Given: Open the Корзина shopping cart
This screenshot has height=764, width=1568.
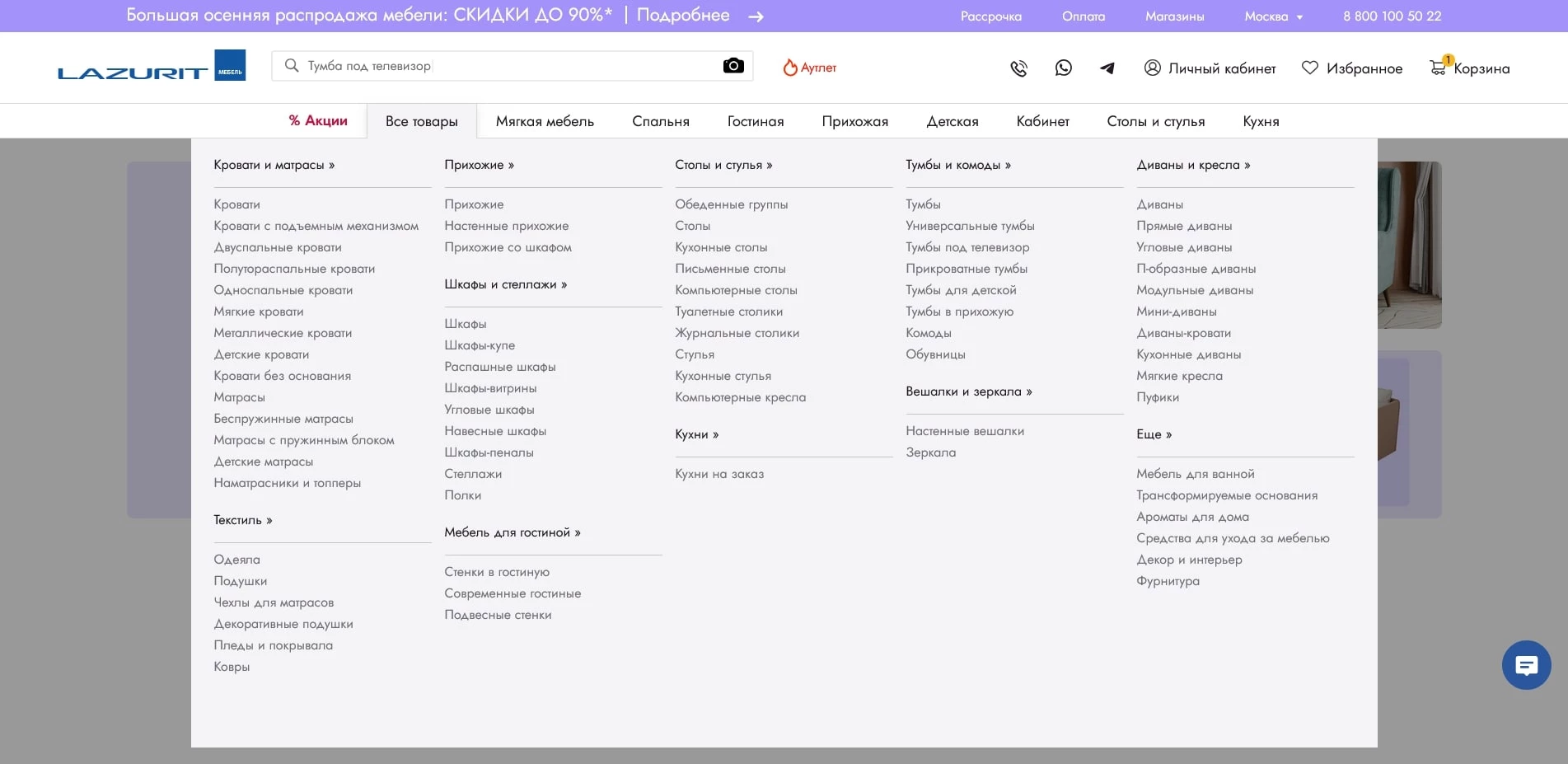Looking at the screenshot, I should click(x=1470, y=68).
